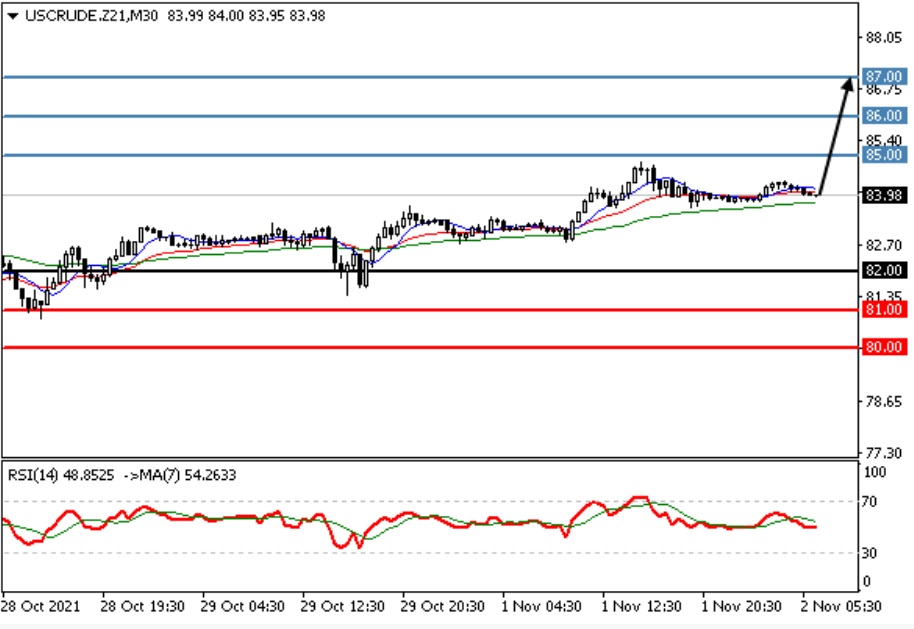Select the RSI(14) 48.8525 indicator label
The width and height of the screenshot is (914, 629).
[61, 476]
